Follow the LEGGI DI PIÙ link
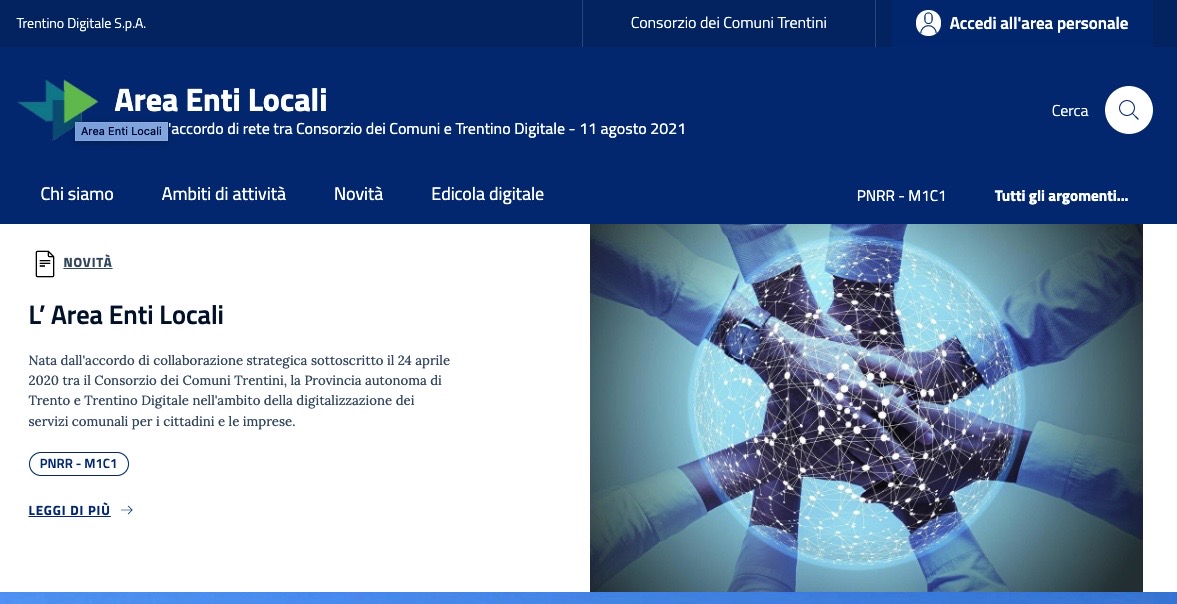Image resolution: width=1177 pixels, height=604 pixels. point(69,510)
